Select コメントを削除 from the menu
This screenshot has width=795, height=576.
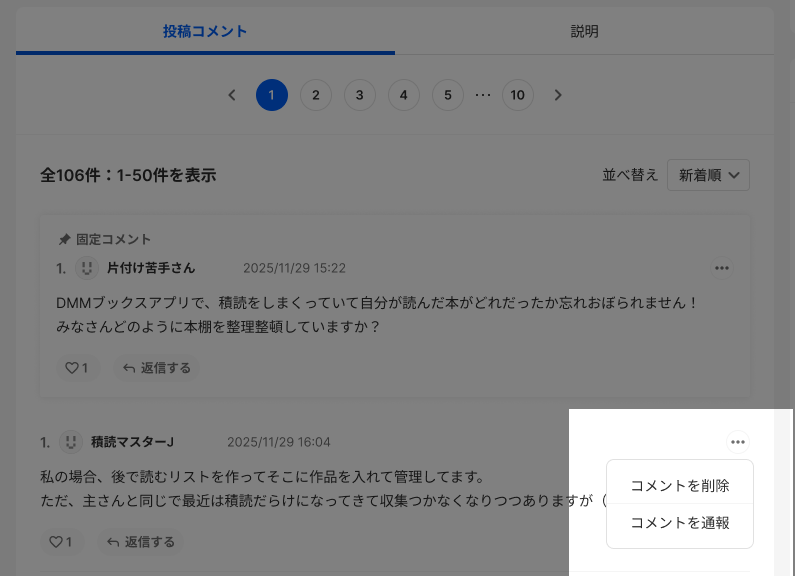(680, 486)
